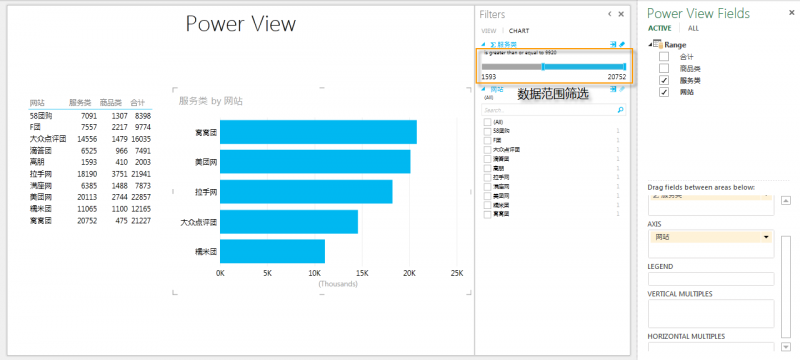This screenshot has width=800, height=360.
Task: Click table cell value 3751
Action: [119, 173]
